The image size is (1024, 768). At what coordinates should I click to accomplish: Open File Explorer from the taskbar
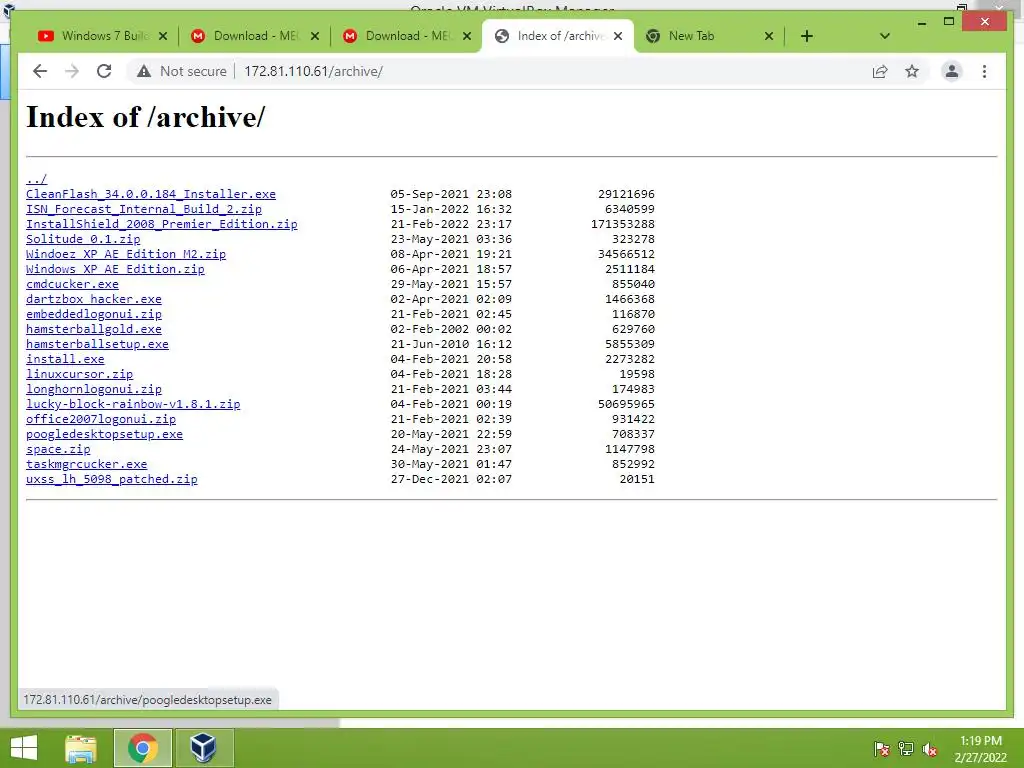pyautogui.click(x=81, y=748)
